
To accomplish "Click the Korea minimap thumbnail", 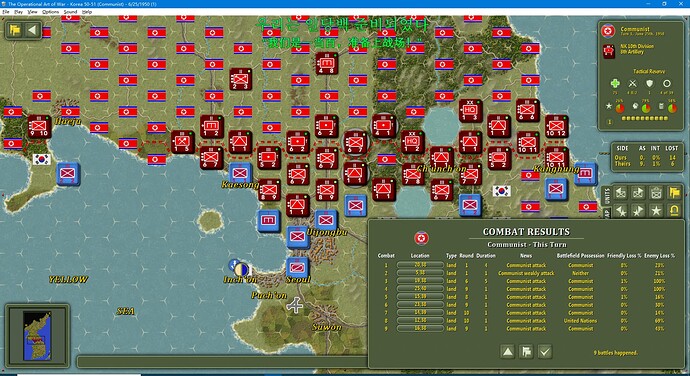I will click(37, 335).
